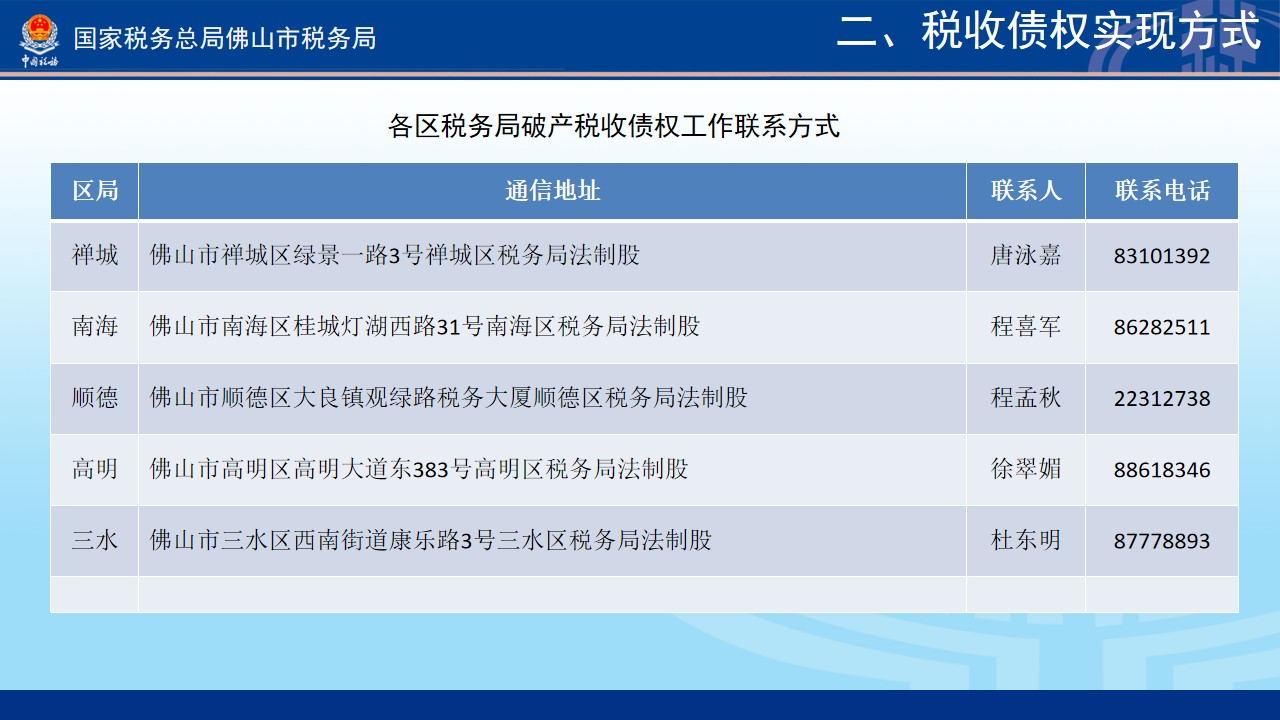1280x720 pixels.
Task: Select contact name 程孟秋
Action: pyautogui.click(x=1026, y=398)
